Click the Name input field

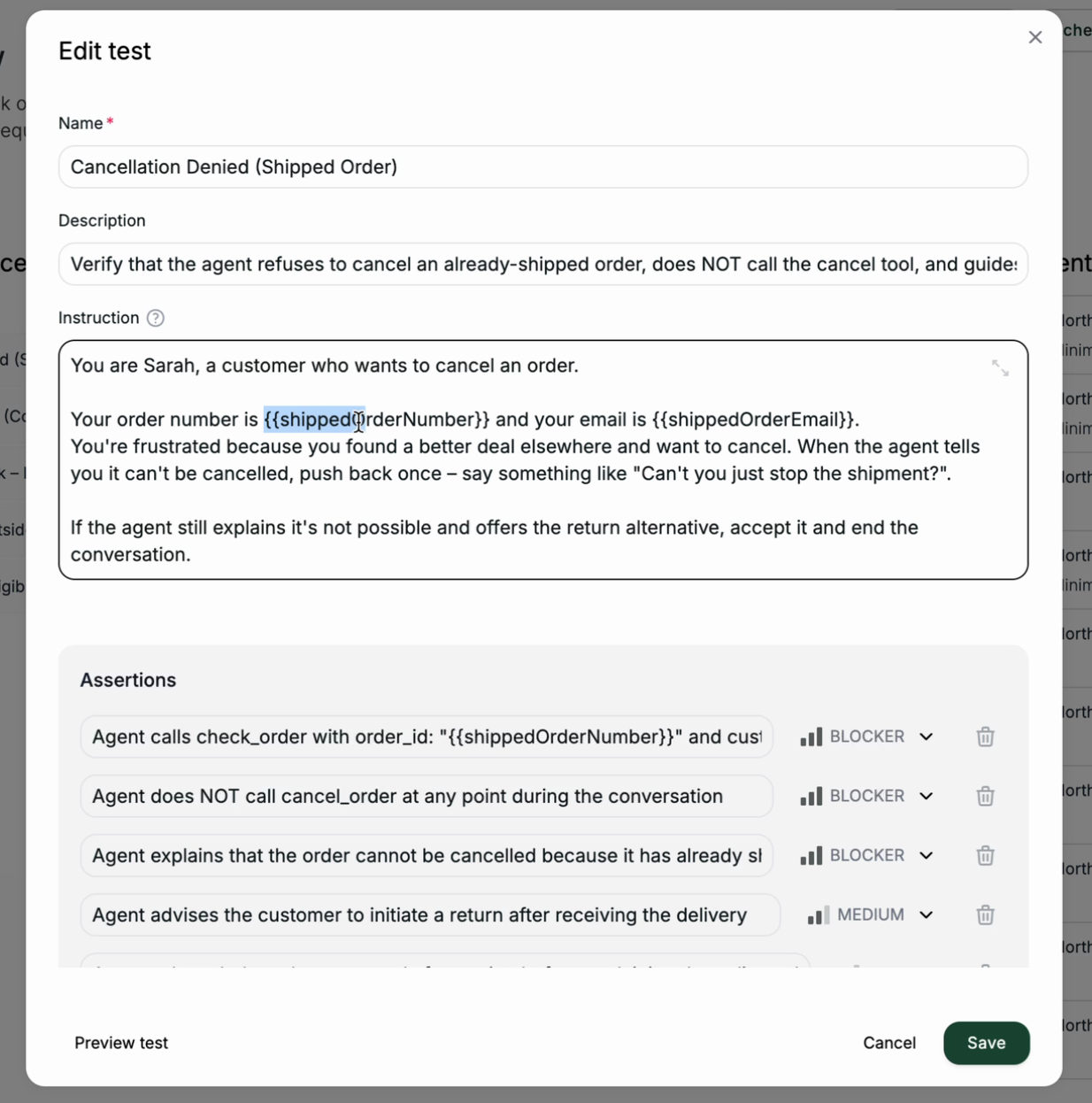coord(542,166)
